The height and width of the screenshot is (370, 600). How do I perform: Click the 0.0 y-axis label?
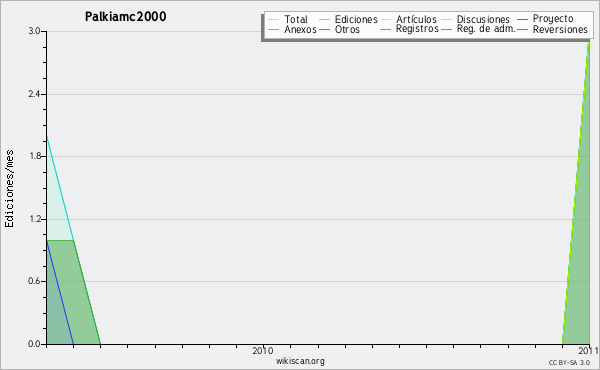tap(34, 344)
